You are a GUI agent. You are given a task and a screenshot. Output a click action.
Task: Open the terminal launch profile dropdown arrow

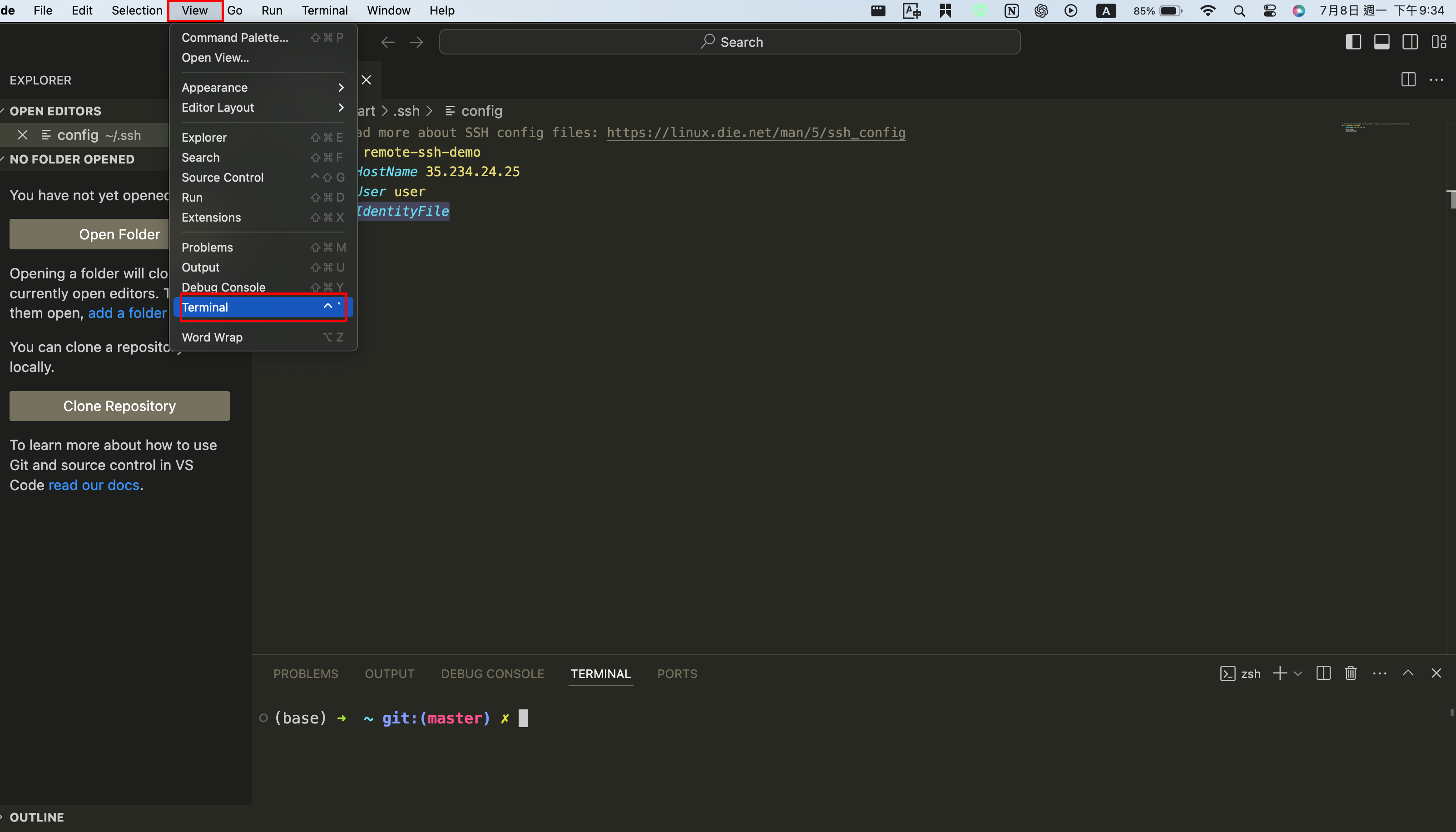pos(1298,674)
